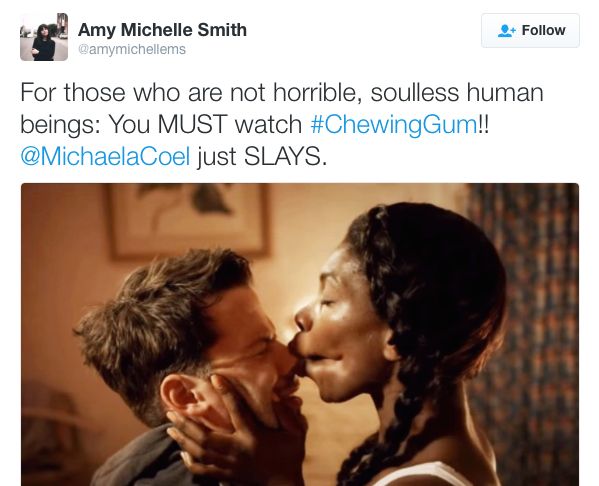Click the gray username under the display name
The height and width of the screenshot is (486, 599).
[x=132, y=49]
